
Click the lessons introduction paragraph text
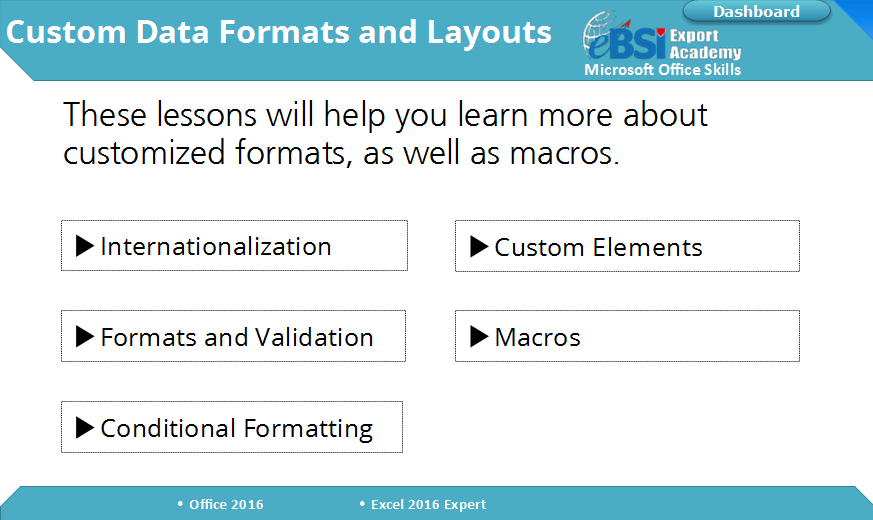click(385, 134)
